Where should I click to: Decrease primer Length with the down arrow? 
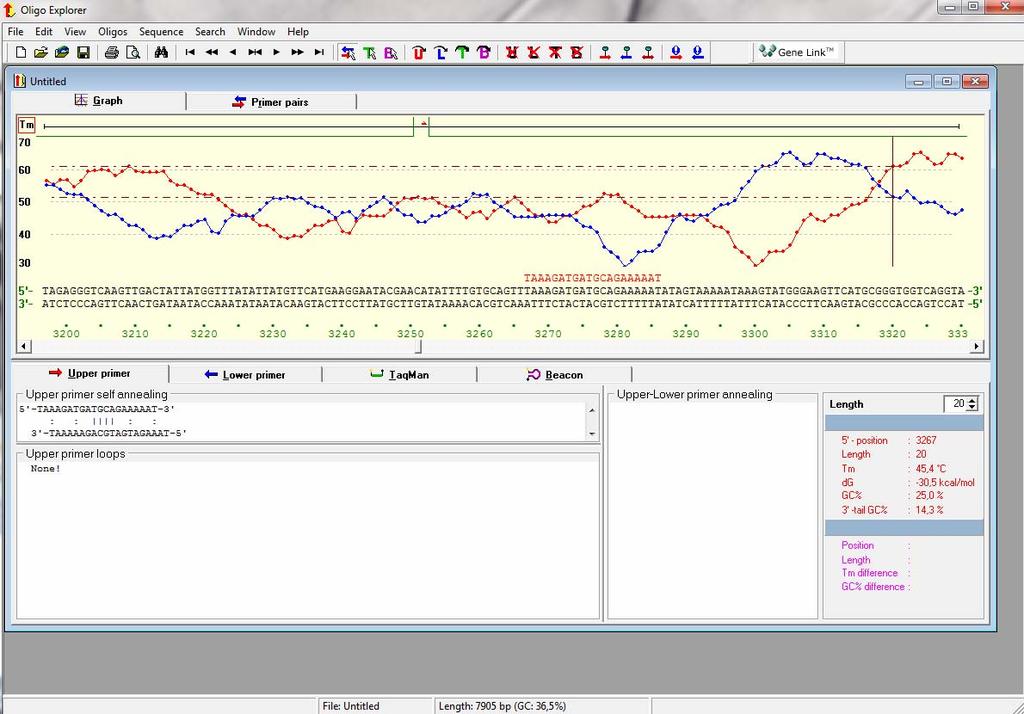click(x=972, y=408)
